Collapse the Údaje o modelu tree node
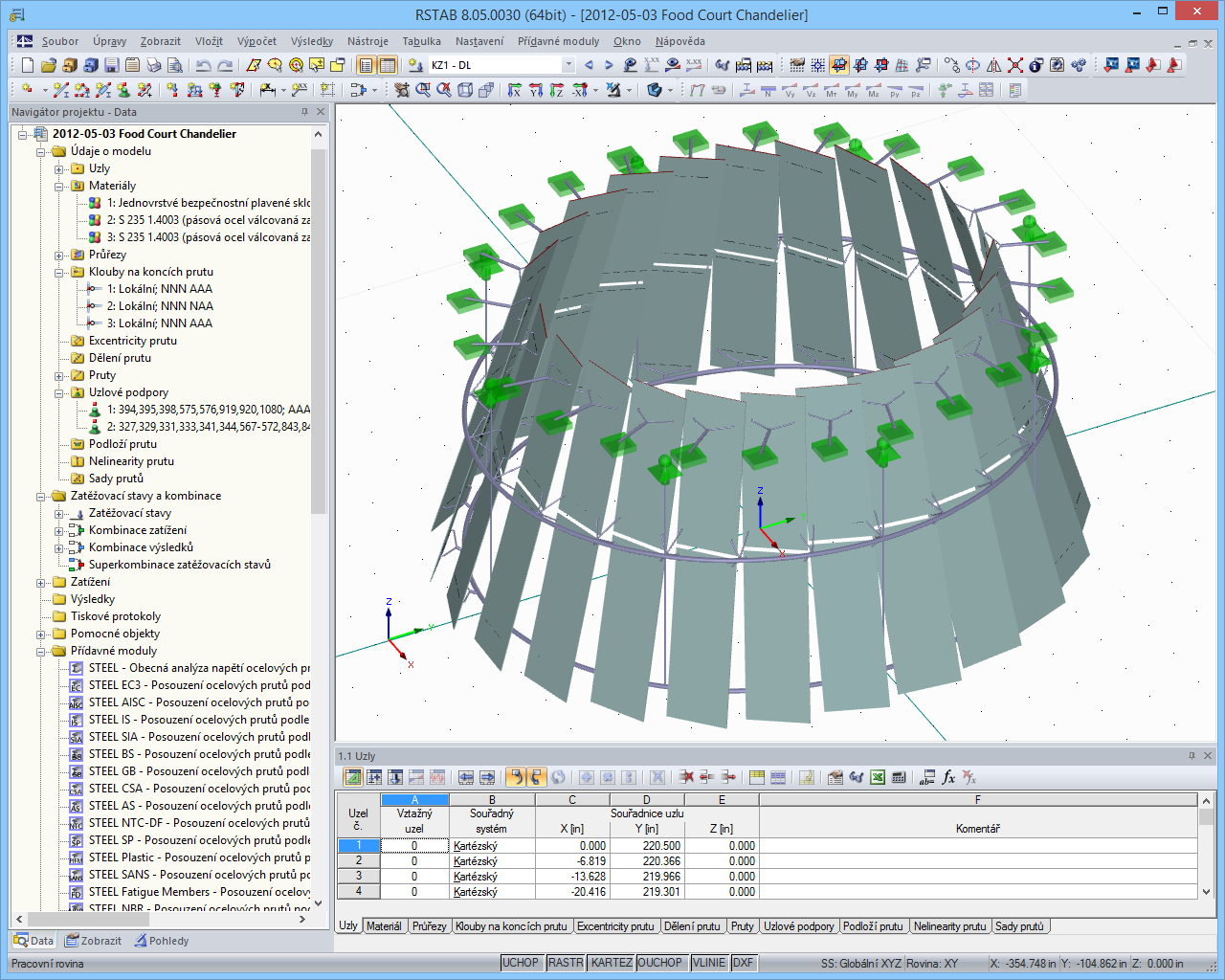This screenshot has width=1225, height=980. click(x=41, y=151)
